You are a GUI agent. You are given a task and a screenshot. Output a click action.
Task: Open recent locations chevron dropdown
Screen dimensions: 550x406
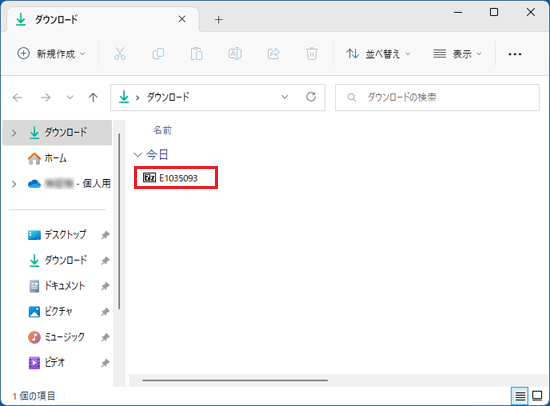(70, 97)
